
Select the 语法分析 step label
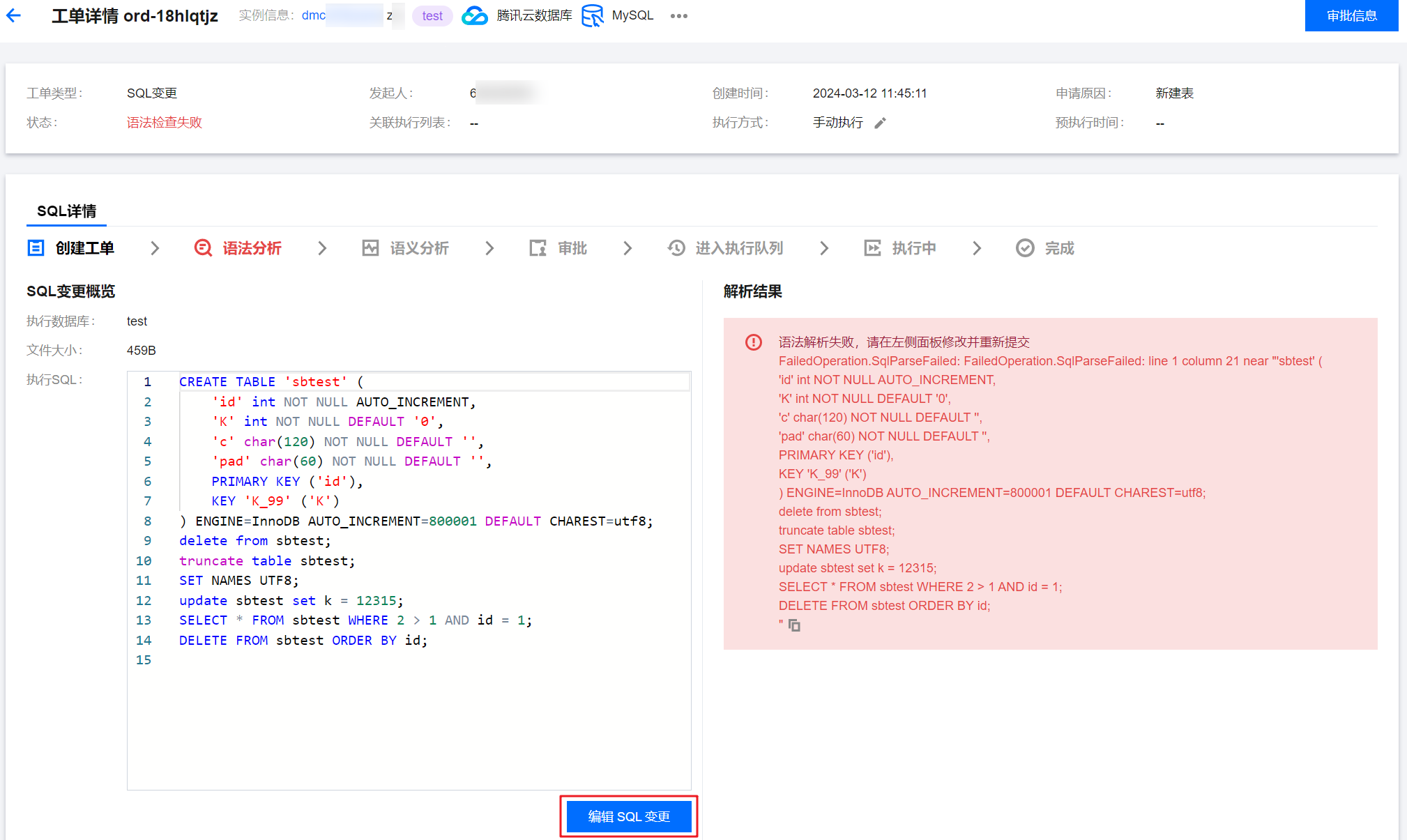[x=252, y=248]
